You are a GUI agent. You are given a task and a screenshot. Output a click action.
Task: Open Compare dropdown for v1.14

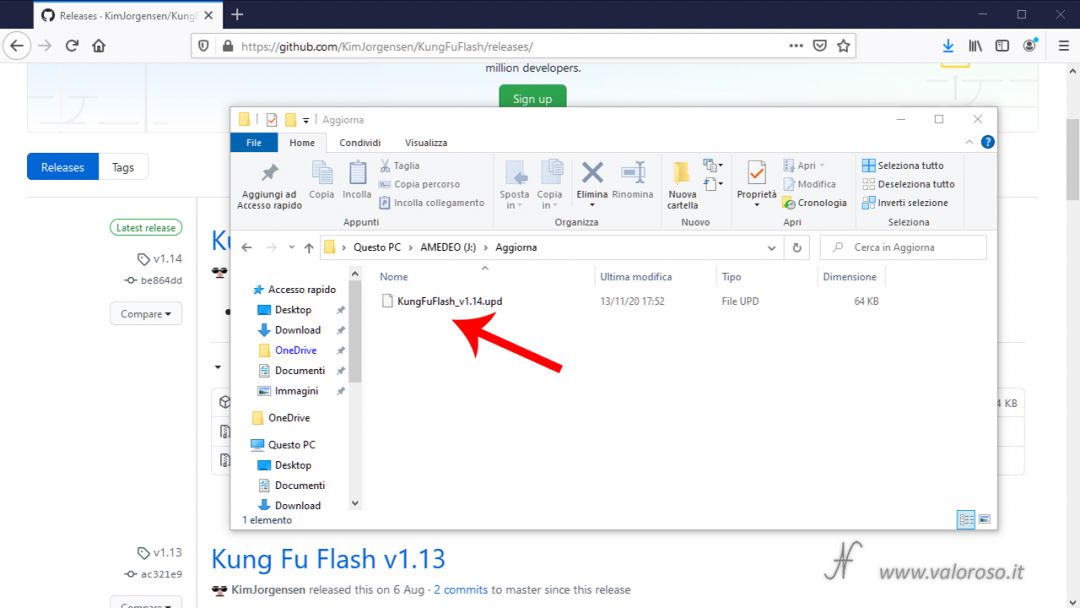146,313
